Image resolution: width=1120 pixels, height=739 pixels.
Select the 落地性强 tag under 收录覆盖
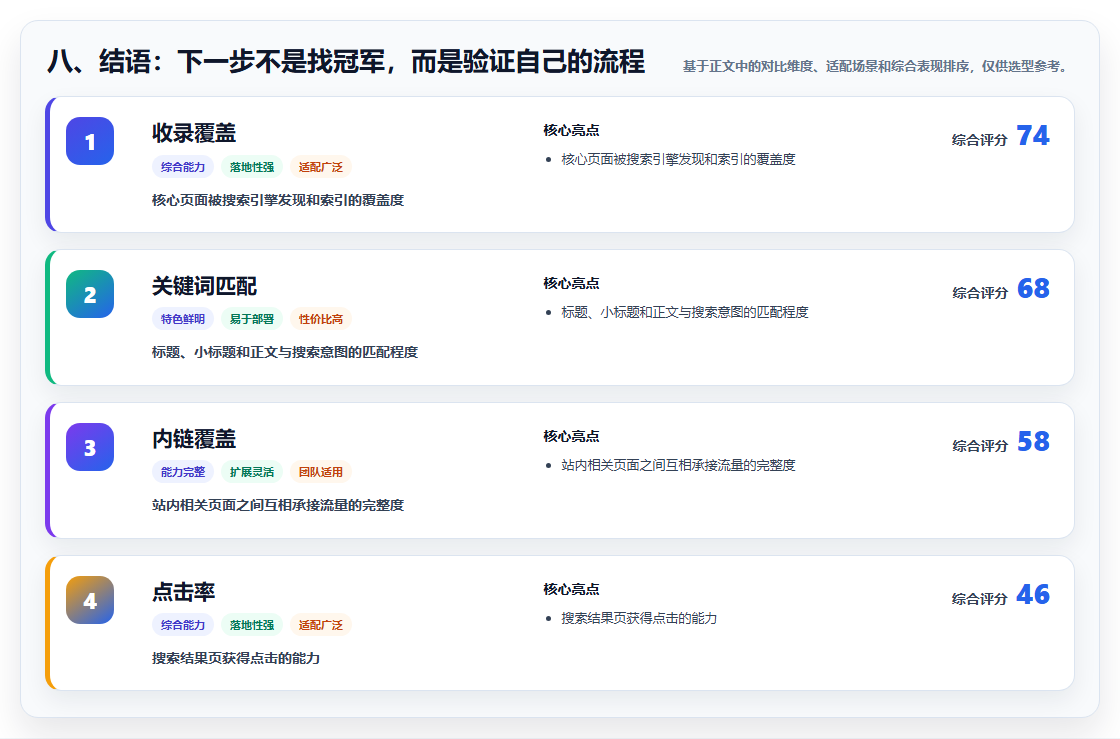pos(252,166)
